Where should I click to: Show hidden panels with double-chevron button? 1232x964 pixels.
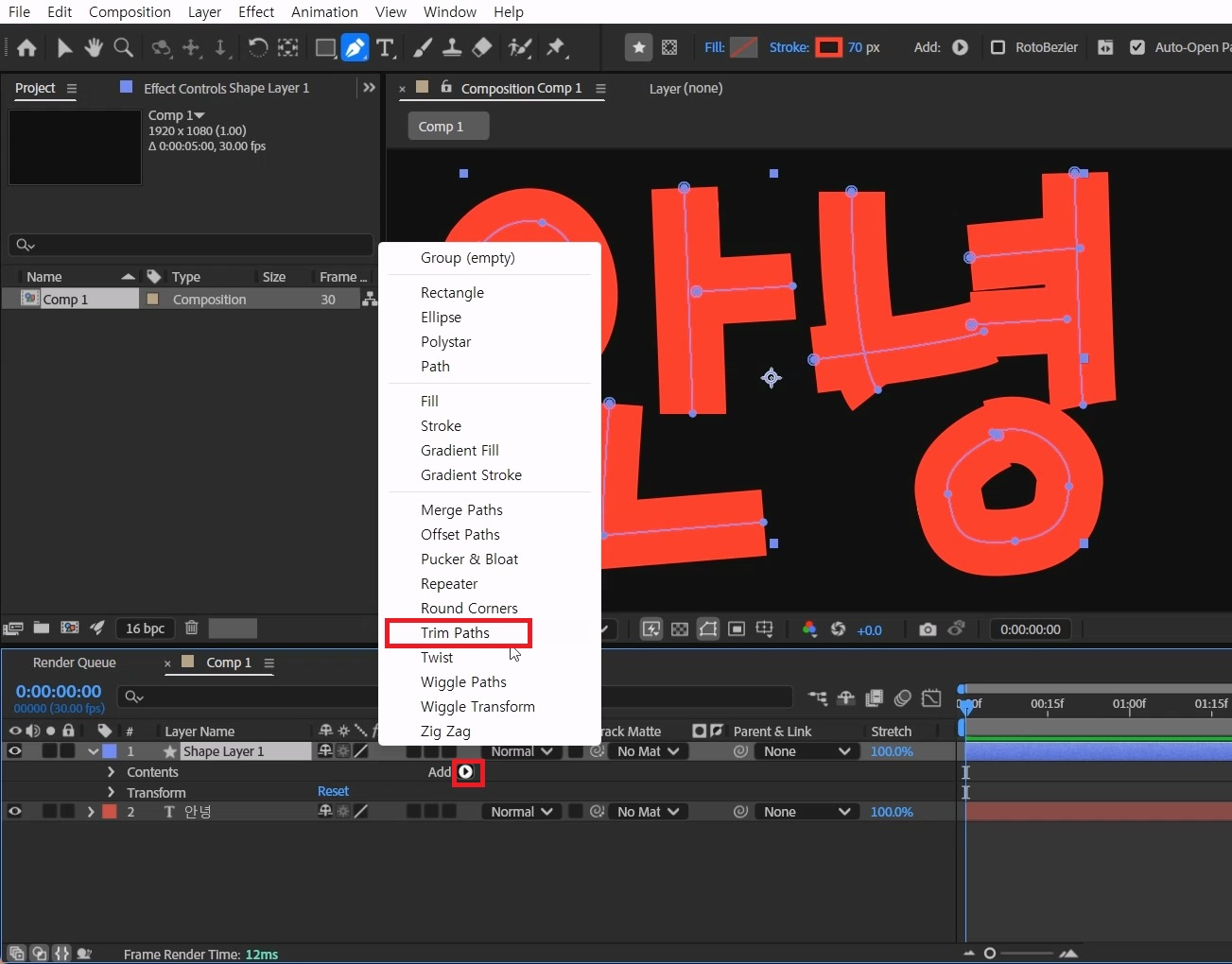coord(369,88)
